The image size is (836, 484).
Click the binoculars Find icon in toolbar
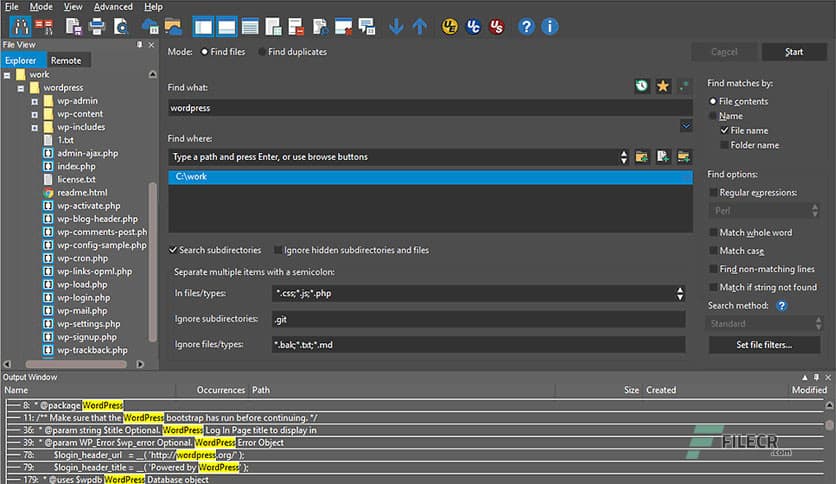point(19,27)
